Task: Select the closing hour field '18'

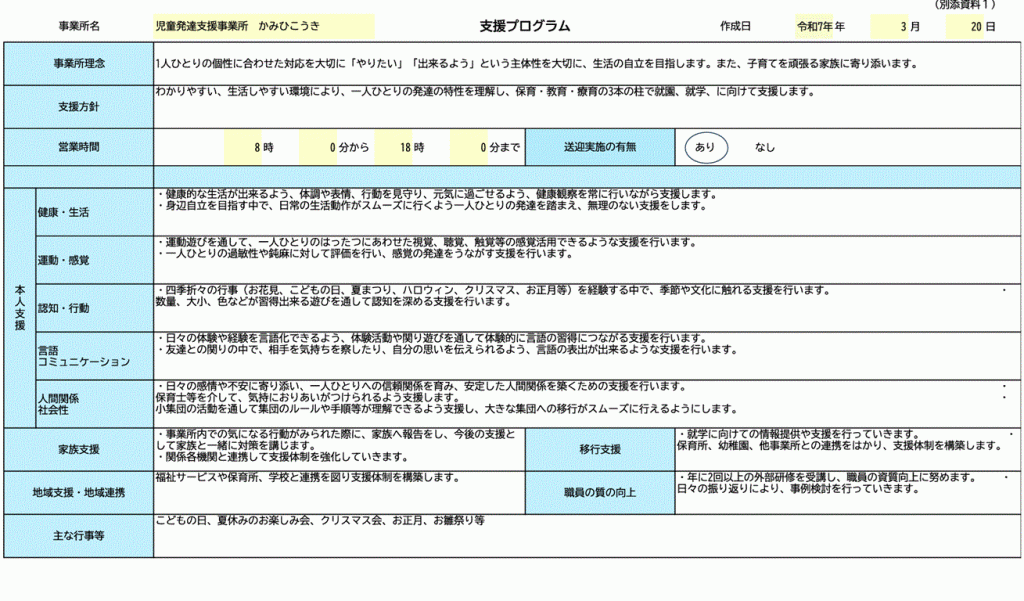Action: click(393, 147)
